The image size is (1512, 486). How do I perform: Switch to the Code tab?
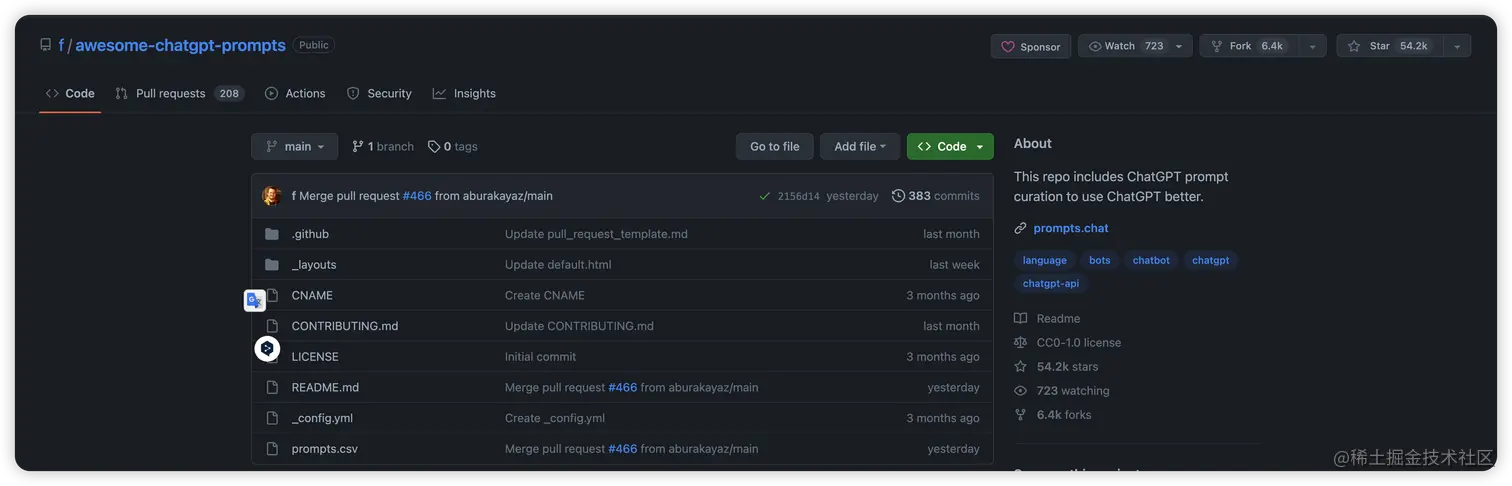pyautogui.click(x=70, y=93)
